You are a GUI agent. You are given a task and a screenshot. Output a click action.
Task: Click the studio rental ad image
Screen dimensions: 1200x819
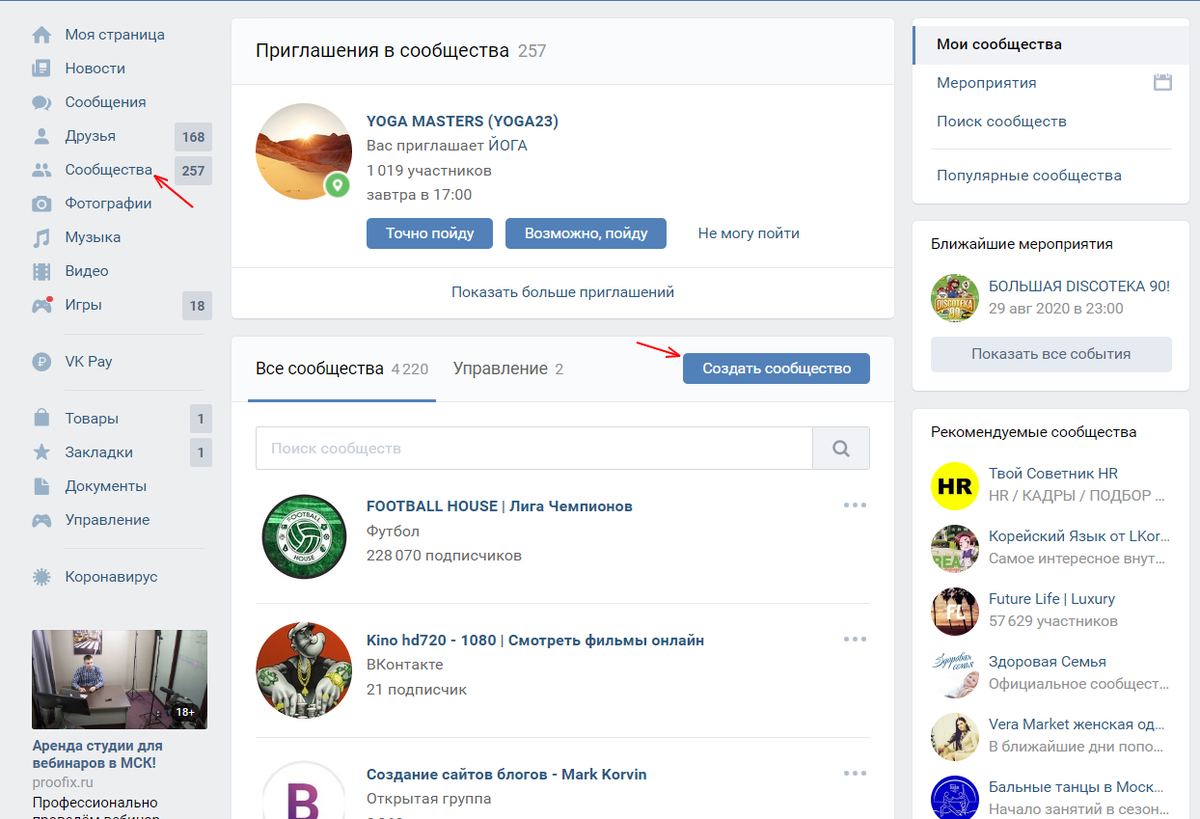[120, 679]
